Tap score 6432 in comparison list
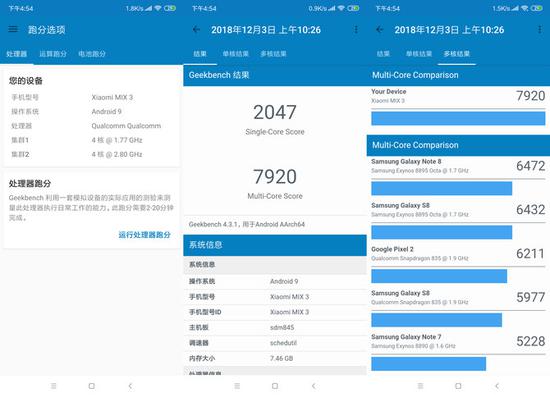 click(x=530, y=210)
